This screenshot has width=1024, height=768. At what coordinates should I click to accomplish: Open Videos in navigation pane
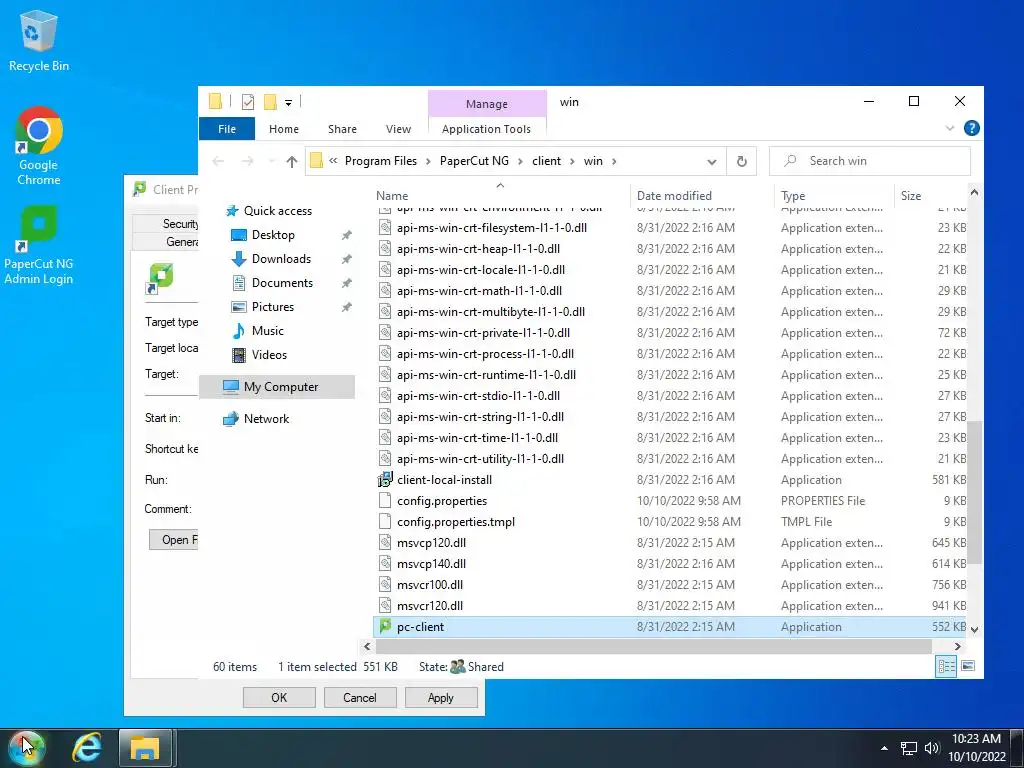(x=269, y=355)
